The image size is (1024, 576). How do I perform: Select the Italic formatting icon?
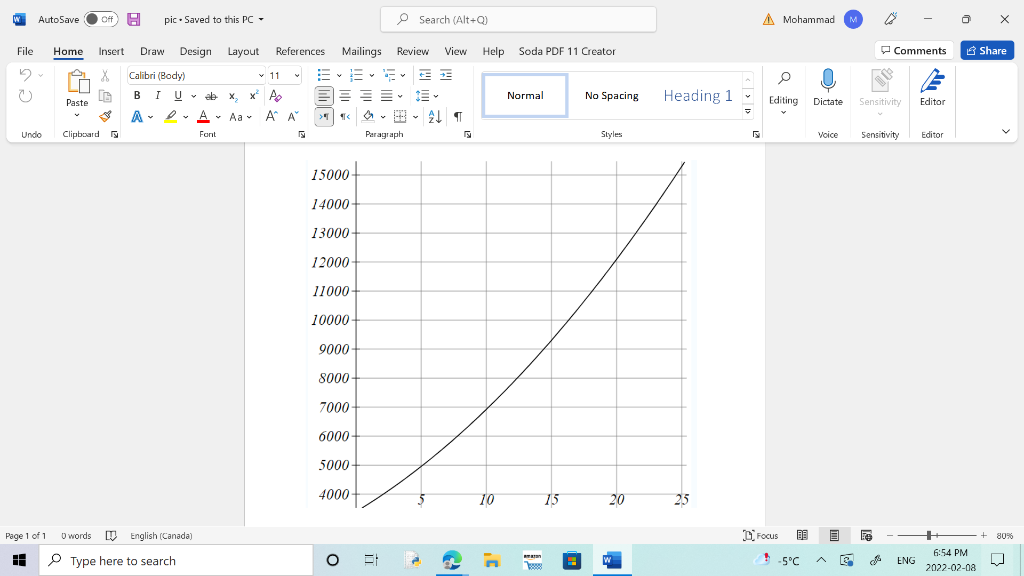point(156,95)
